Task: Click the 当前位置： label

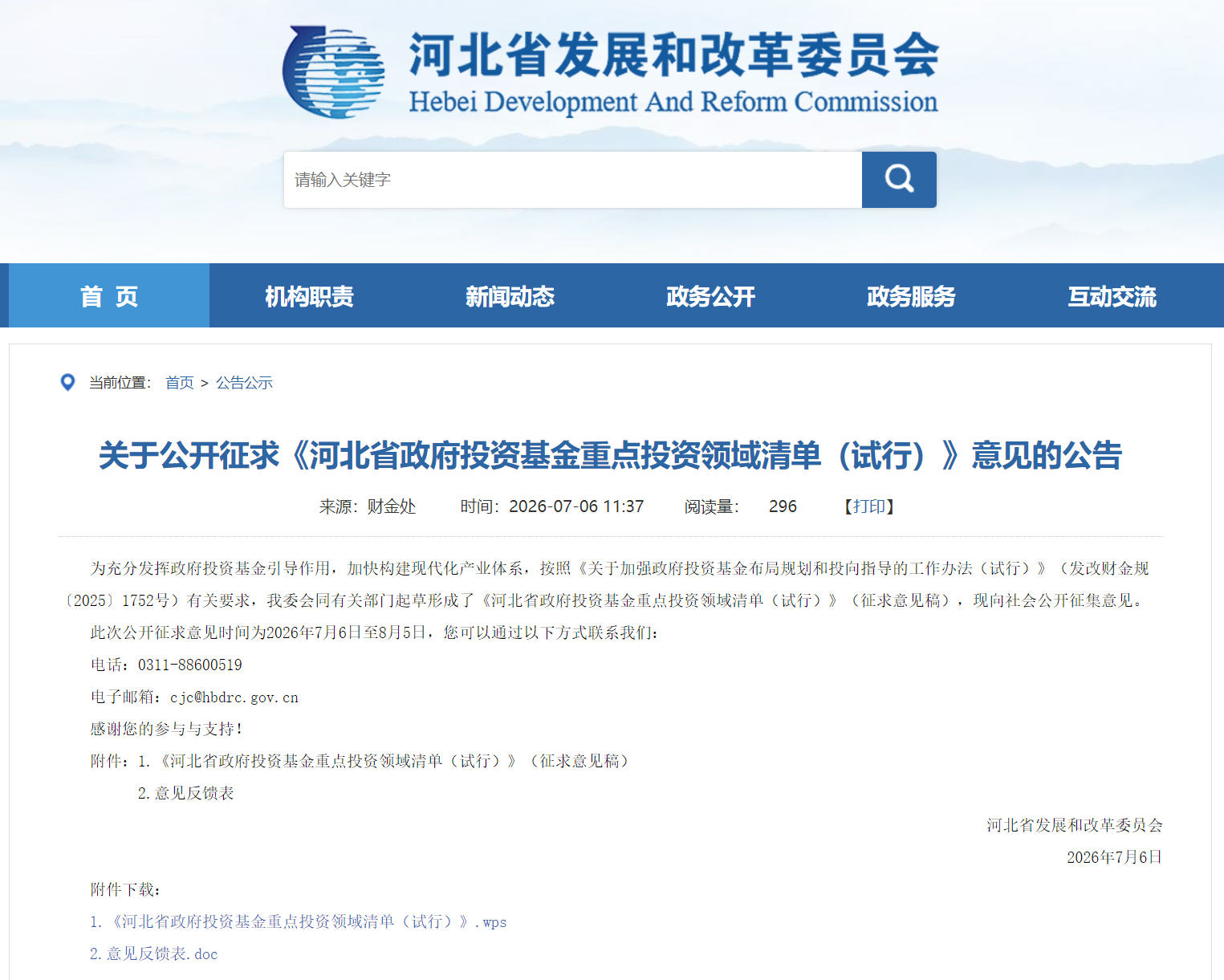Action: [x=120, y=383]
